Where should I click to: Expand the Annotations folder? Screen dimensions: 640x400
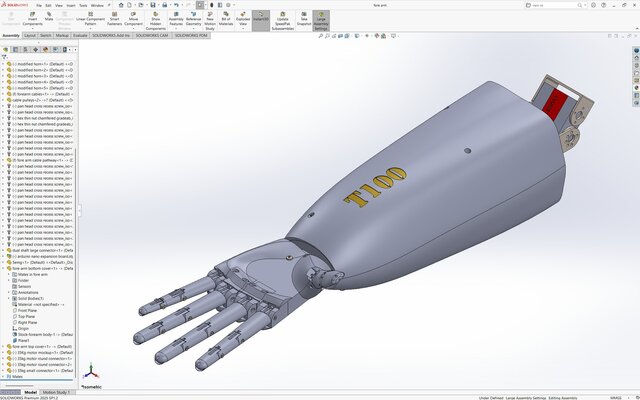click(9, 292)
